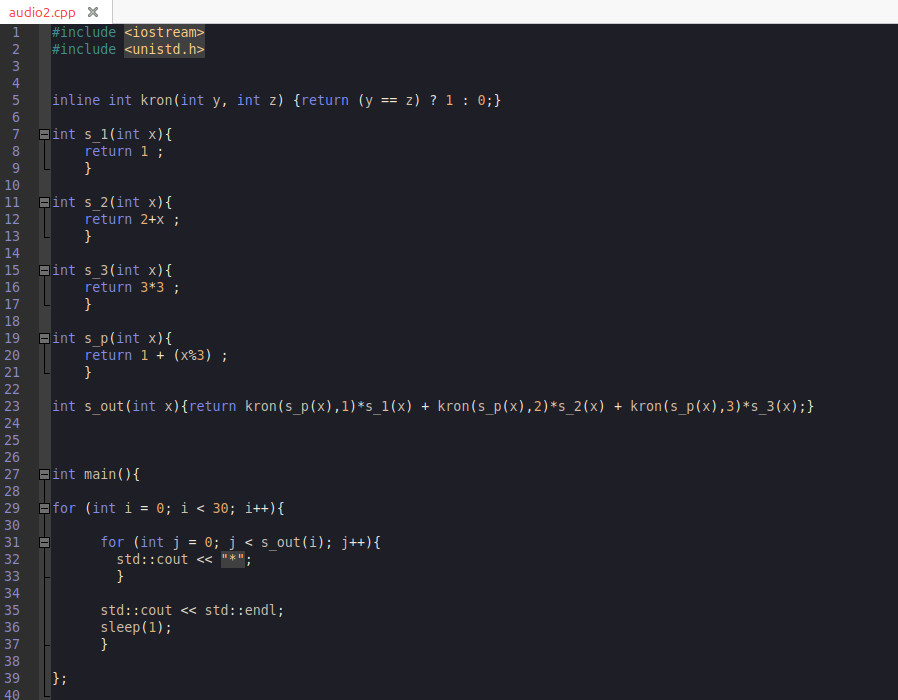Click 'return 1 + (x%3) ;' statement
The height and width of the screenshot is (700, 898).
coord(156,356)
